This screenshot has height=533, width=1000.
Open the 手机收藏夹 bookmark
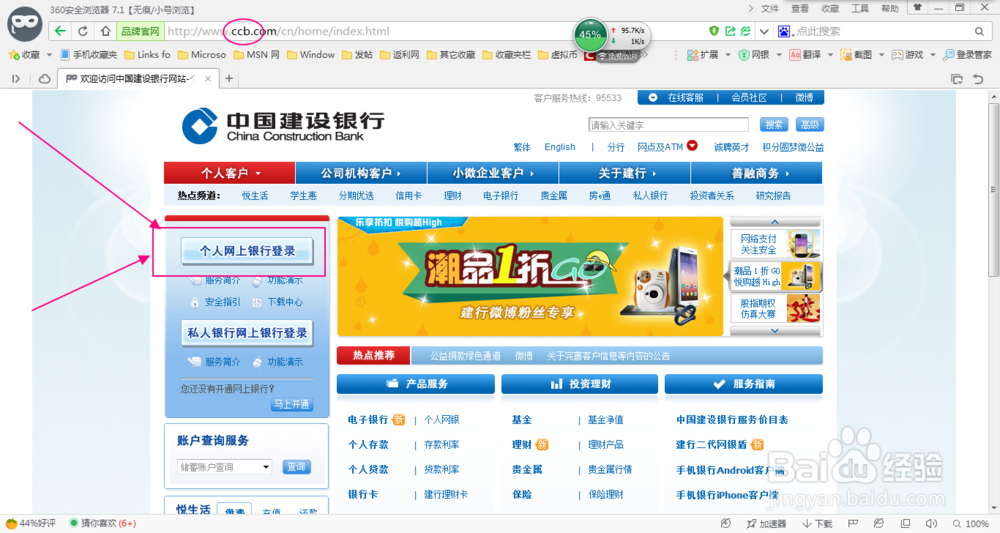[89, 55]
